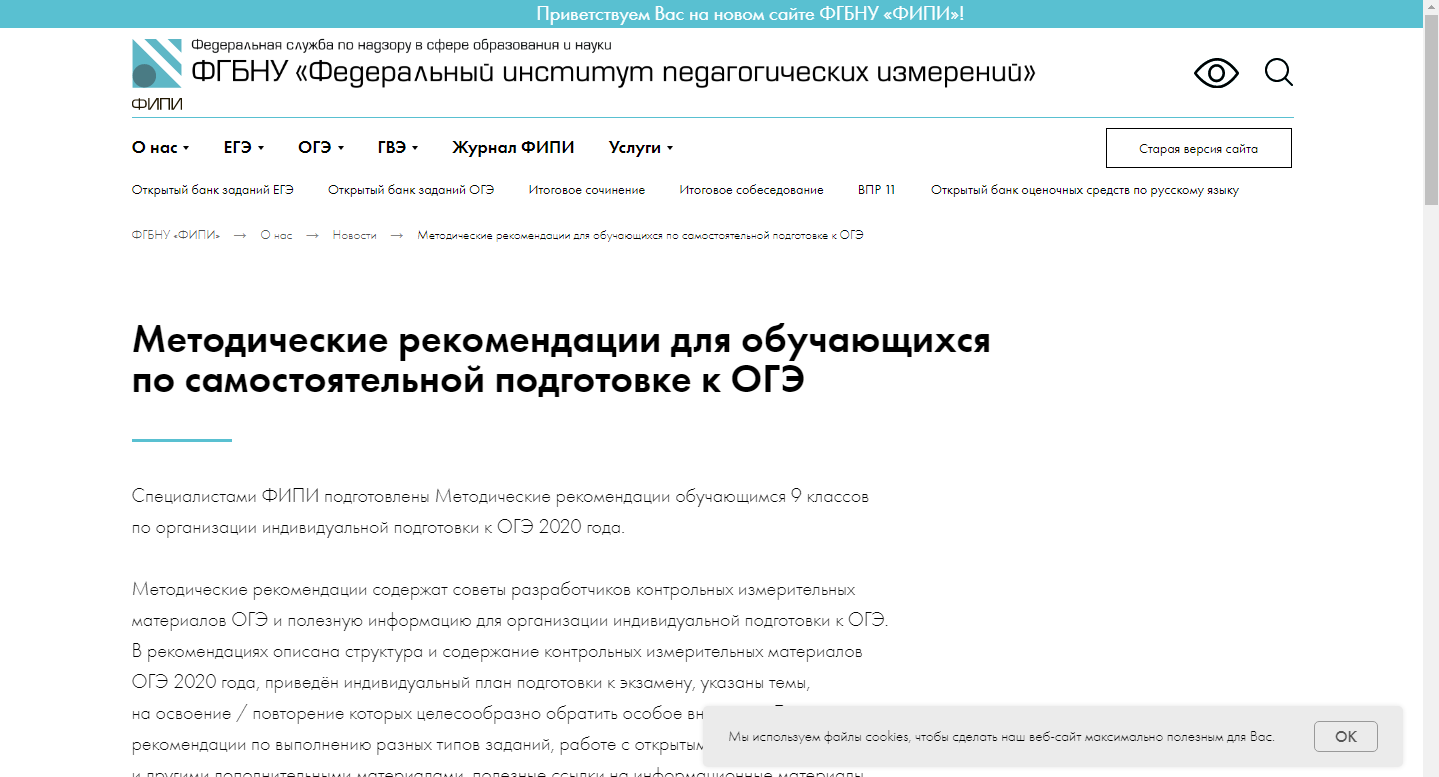
Task: Open the «ГВЭ» menu
Action: pos(397,148)
